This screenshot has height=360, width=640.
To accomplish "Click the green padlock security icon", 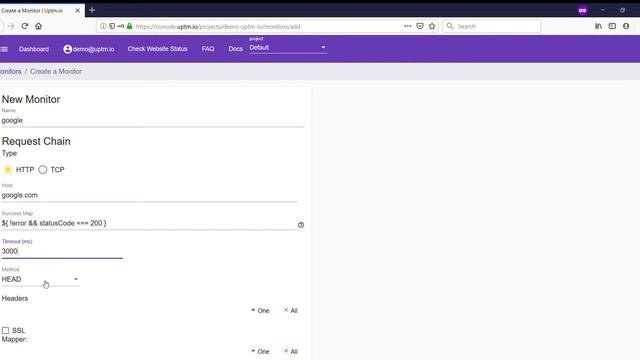I will pos(129,26).
